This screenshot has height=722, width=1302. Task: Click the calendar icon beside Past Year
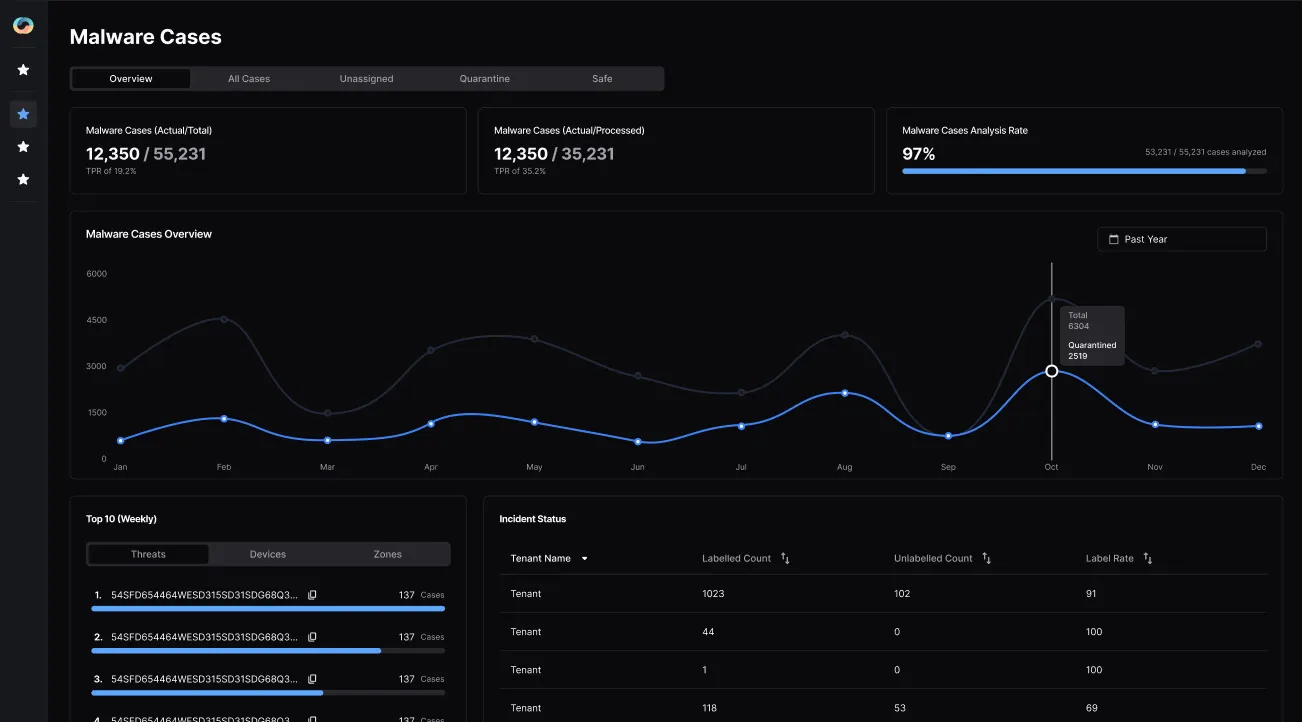coord(1114,239)
